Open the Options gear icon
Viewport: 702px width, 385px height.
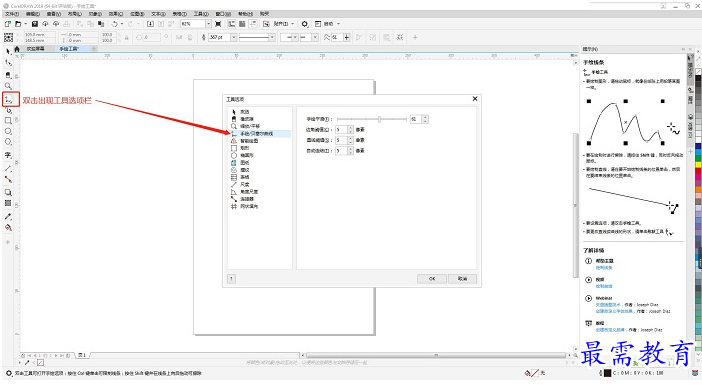point(304,24)
